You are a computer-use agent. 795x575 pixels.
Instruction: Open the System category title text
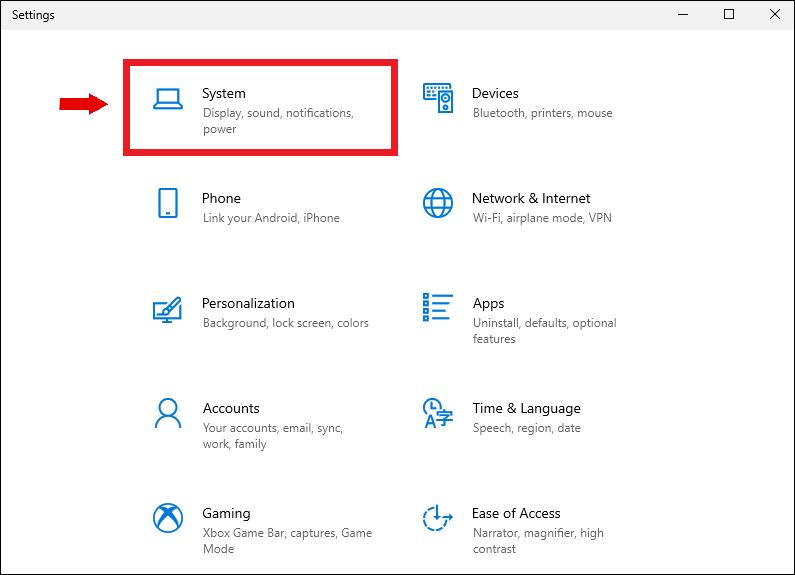coord(223,93)
